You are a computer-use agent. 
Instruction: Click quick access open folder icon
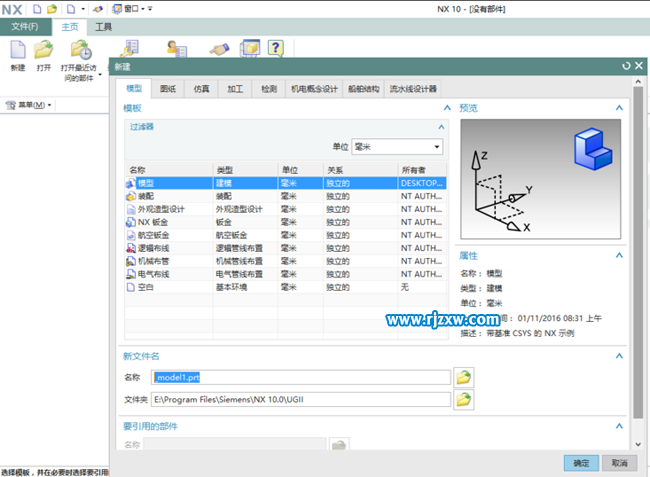point(52,9)
